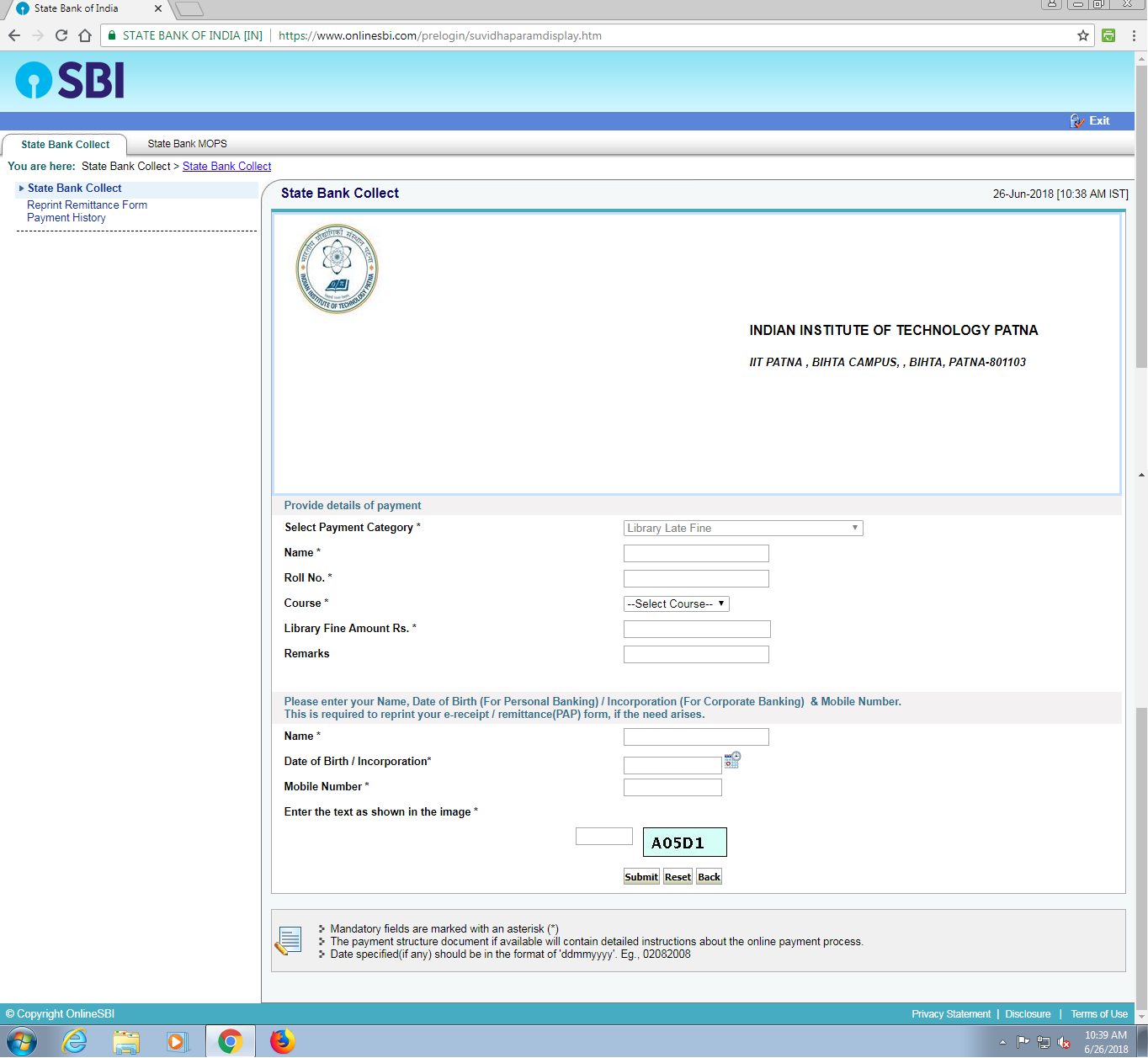
Task: Open Privacy Statement footer link
Action: click(951, 1014)
